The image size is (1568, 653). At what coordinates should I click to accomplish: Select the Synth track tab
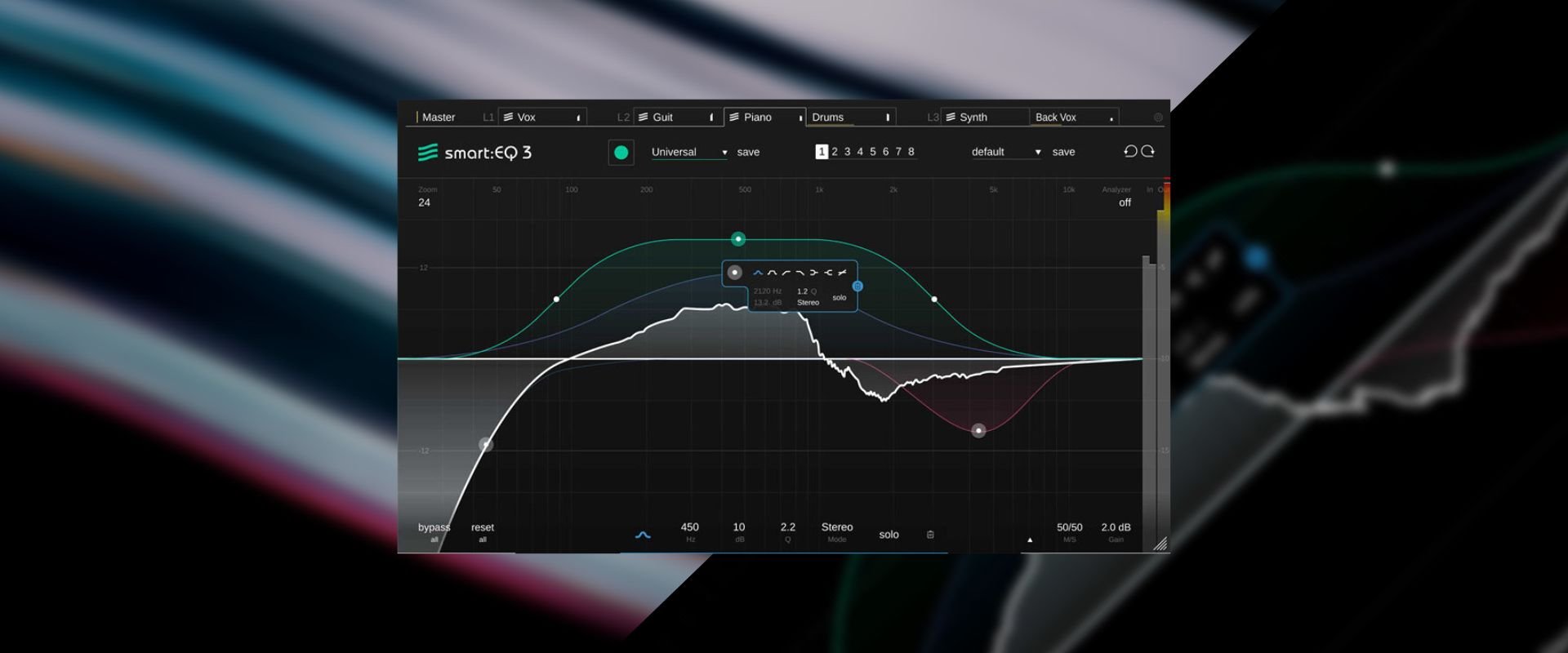click(985, 118)
